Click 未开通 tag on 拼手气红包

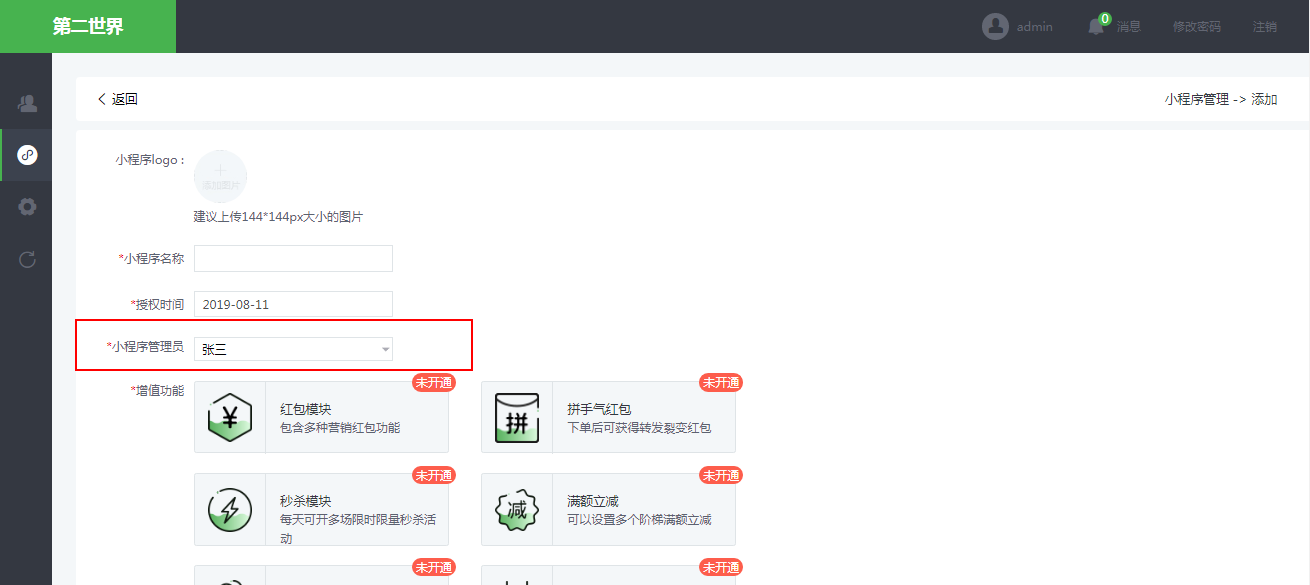[x=721, y=383]
